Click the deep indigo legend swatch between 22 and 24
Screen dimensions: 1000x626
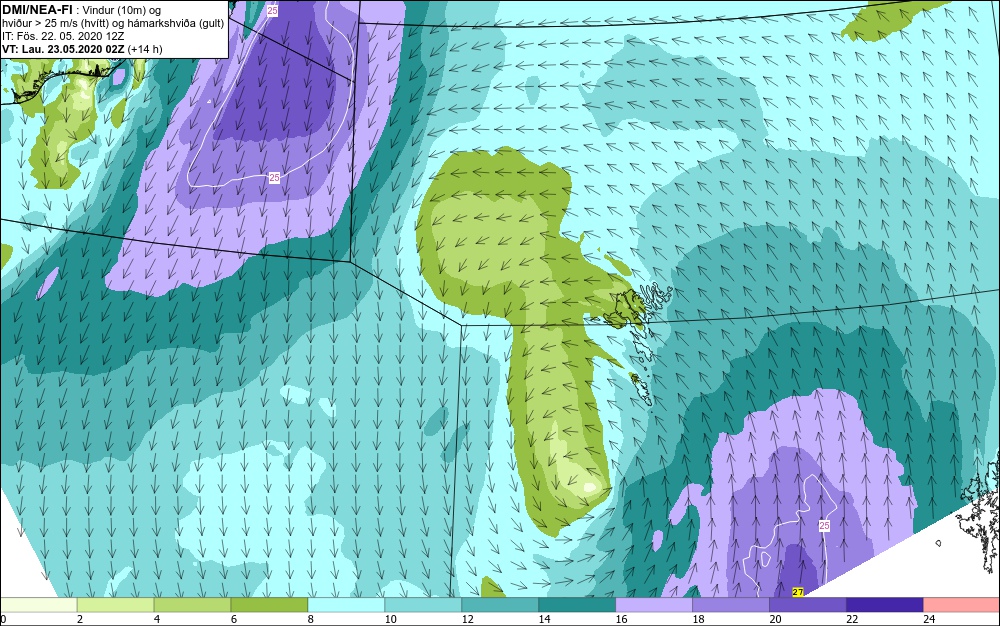885,605
